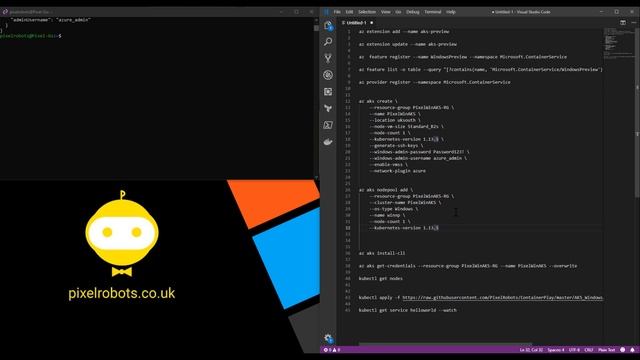Open the Help menu
Viewport: 640px width, 360px height.
[x=451, y=12]
